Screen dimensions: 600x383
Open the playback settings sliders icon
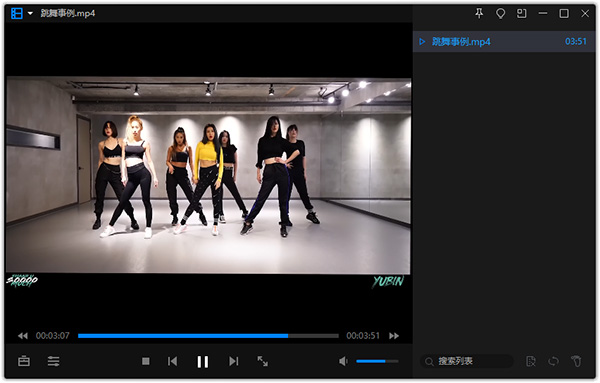[x=53, y=361]
